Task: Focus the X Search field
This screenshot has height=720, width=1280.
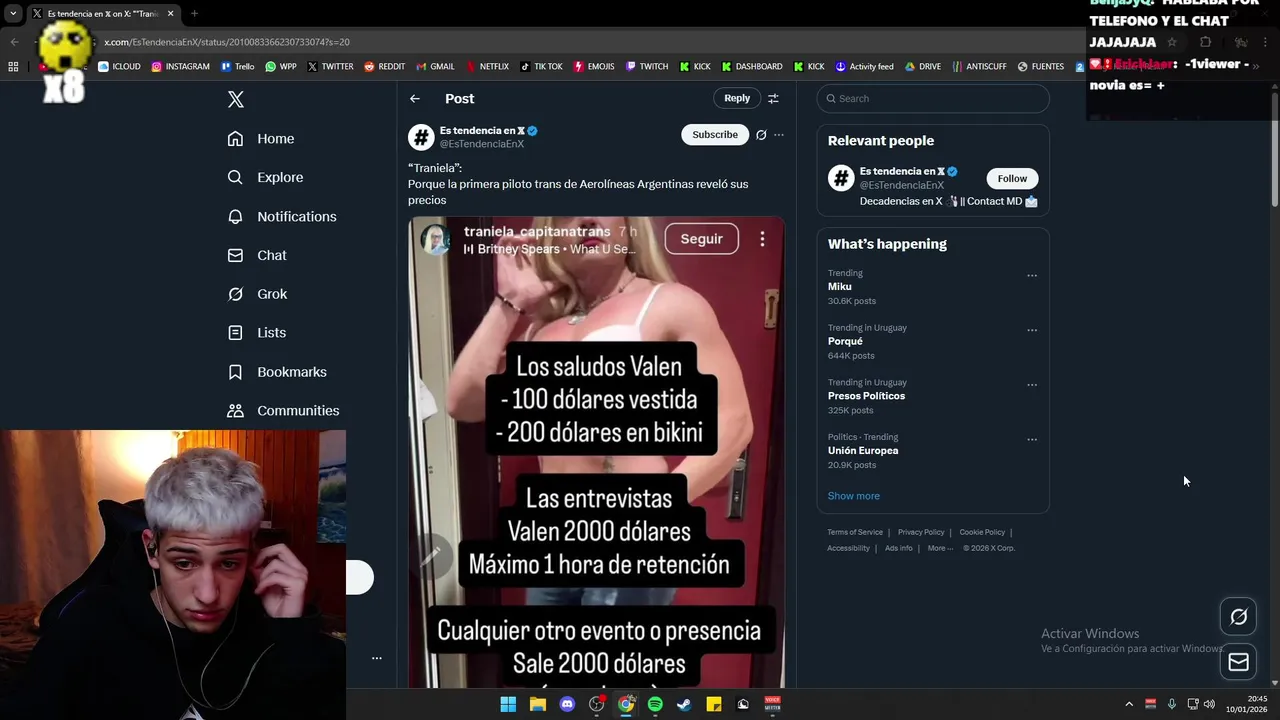Action: tap(933, 98)
